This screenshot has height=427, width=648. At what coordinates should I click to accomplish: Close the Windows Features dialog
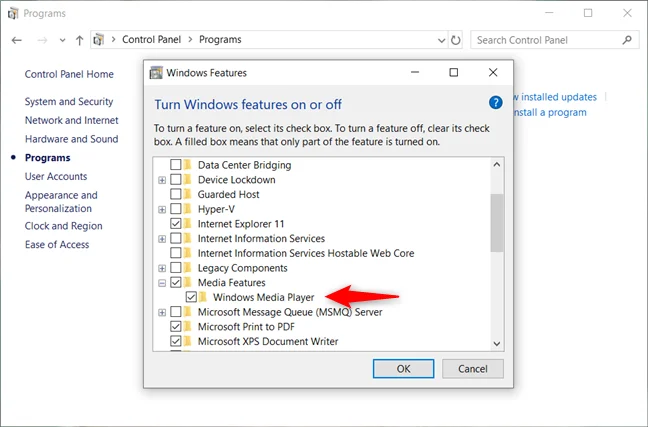pos(493,73)
